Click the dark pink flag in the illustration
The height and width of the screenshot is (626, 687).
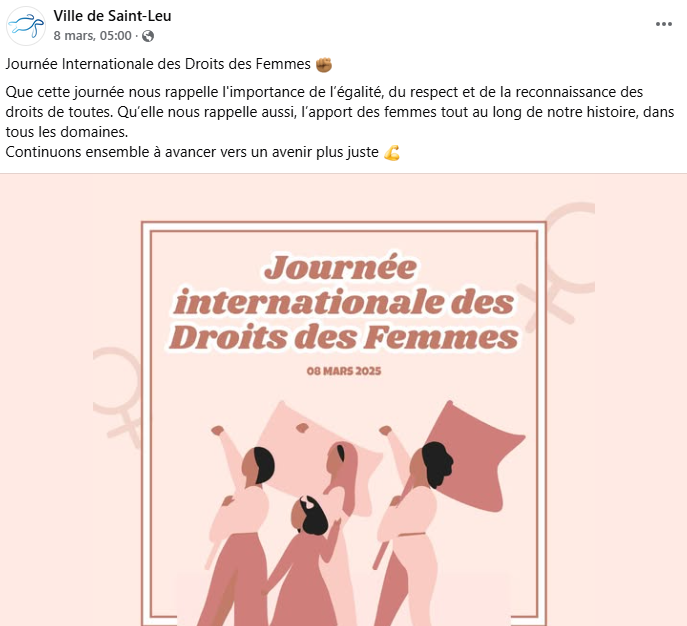coord(475,456)
